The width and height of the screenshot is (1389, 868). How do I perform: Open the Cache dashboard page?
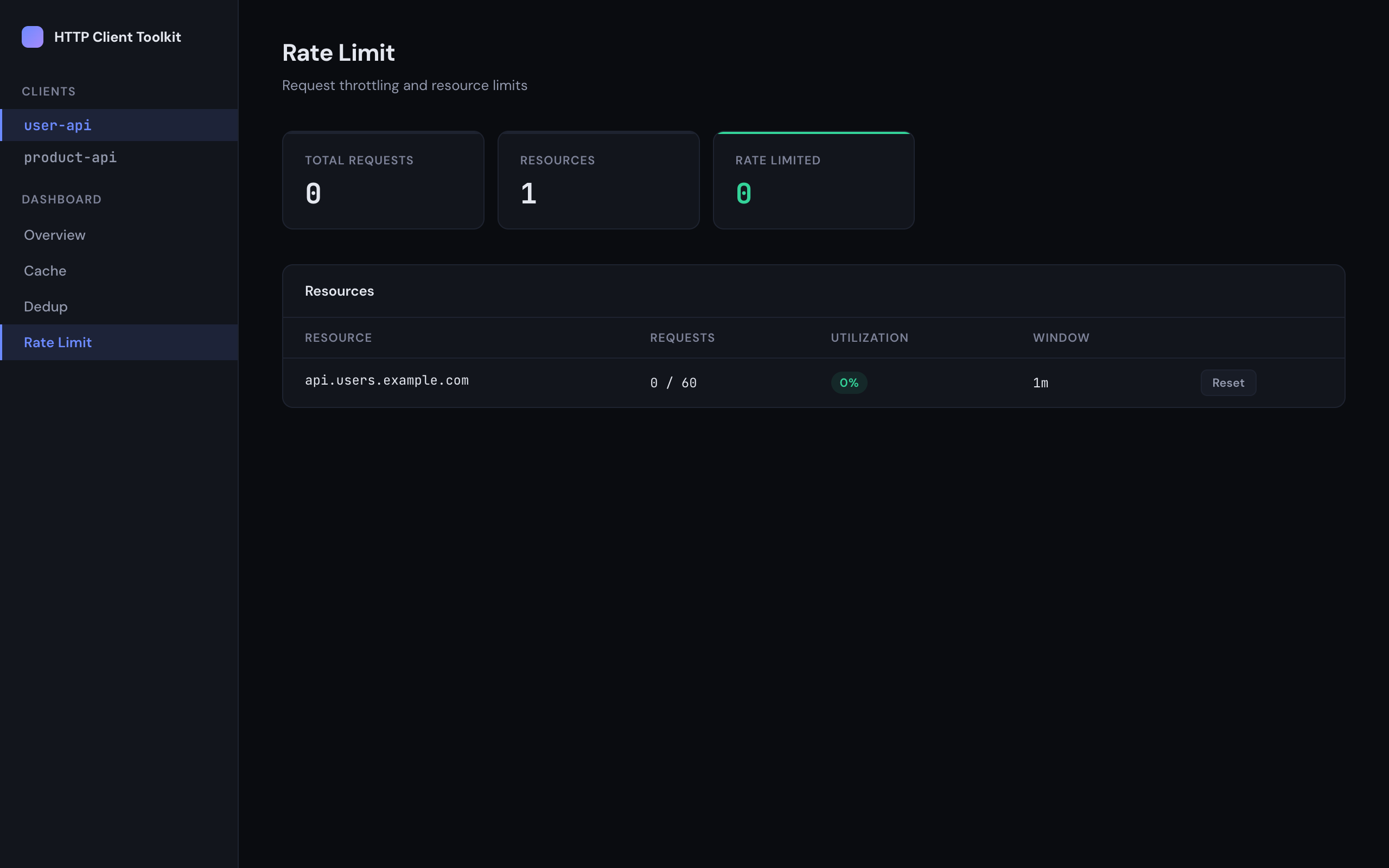tap(45, 270)
